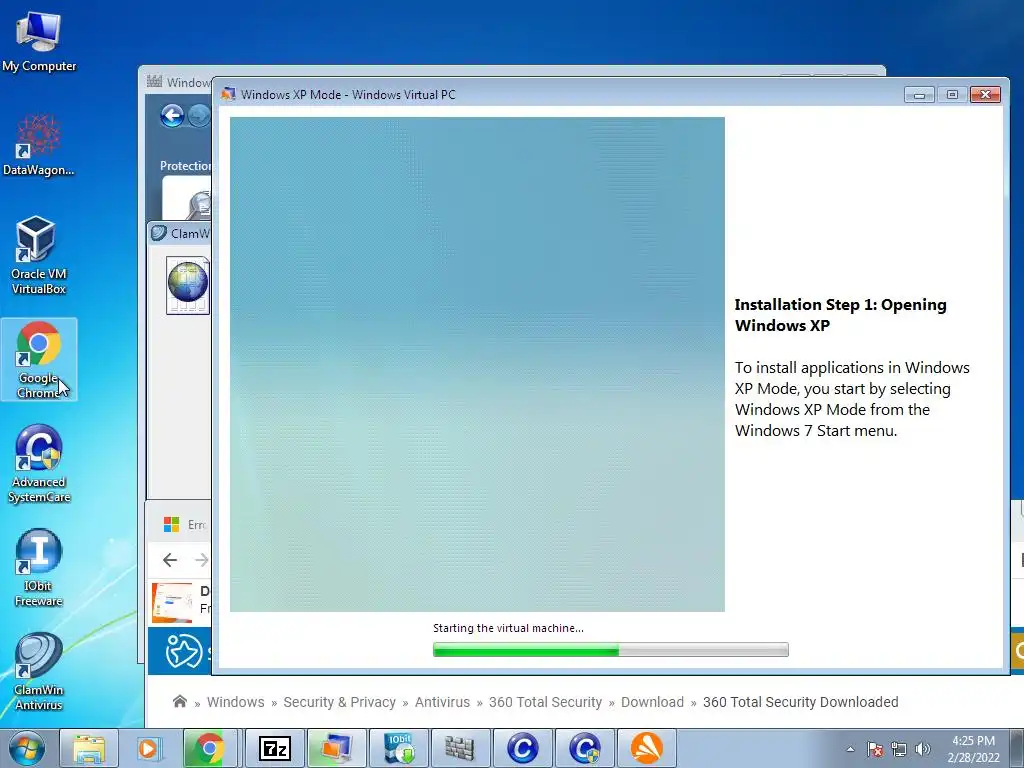Click the blue Back arrow in the background Windows window
This screenshot has width=1024, height=768.
click(172, 116)
